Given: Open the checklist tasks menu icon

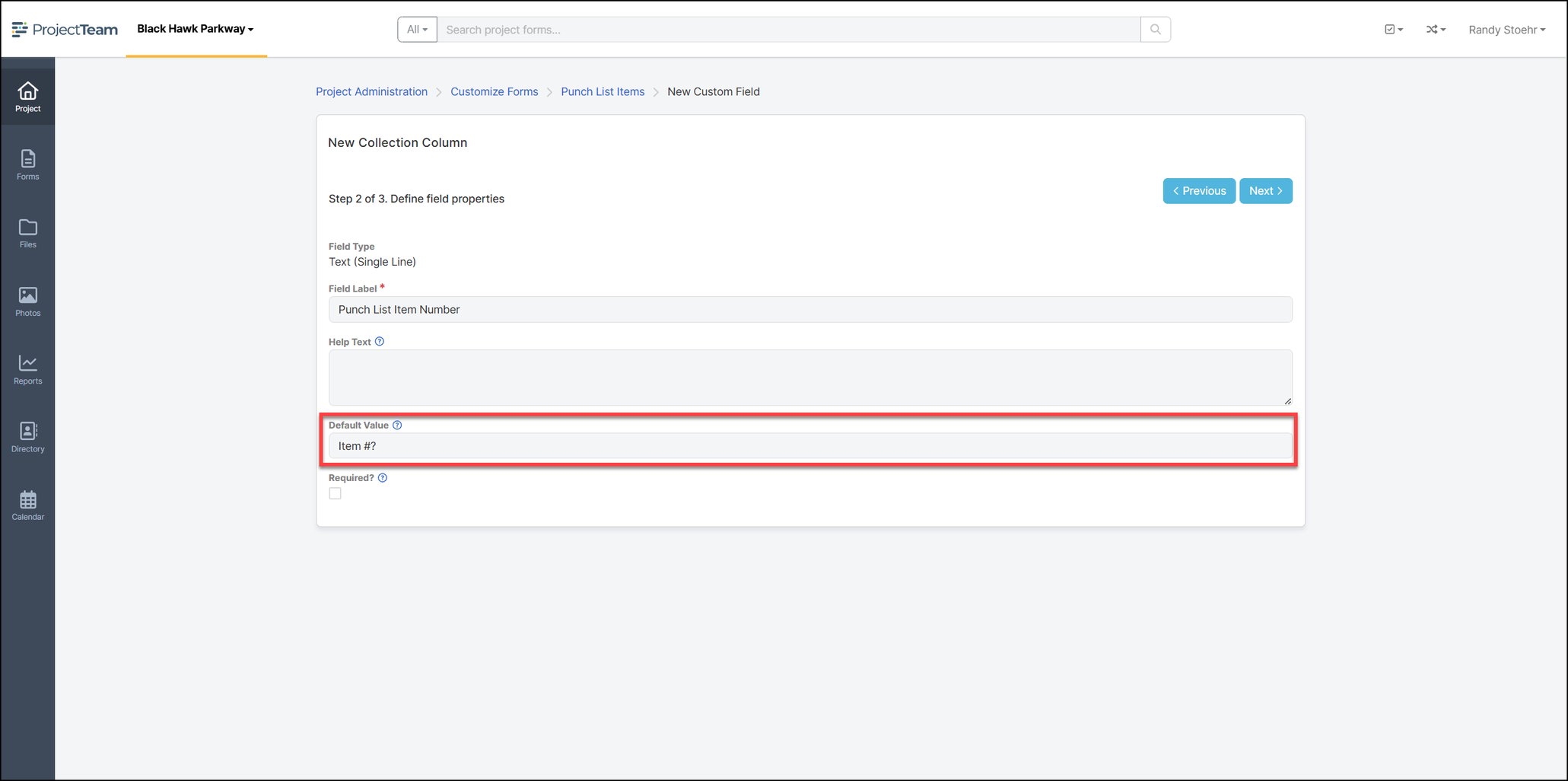Looking at the screenshot, I should click(x=1394, y=30).
